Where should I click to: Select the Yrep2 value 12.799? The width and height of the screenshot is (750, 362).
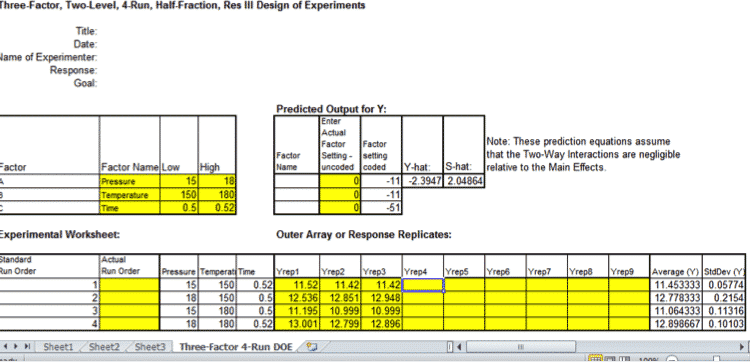click(x=340, y=324)
